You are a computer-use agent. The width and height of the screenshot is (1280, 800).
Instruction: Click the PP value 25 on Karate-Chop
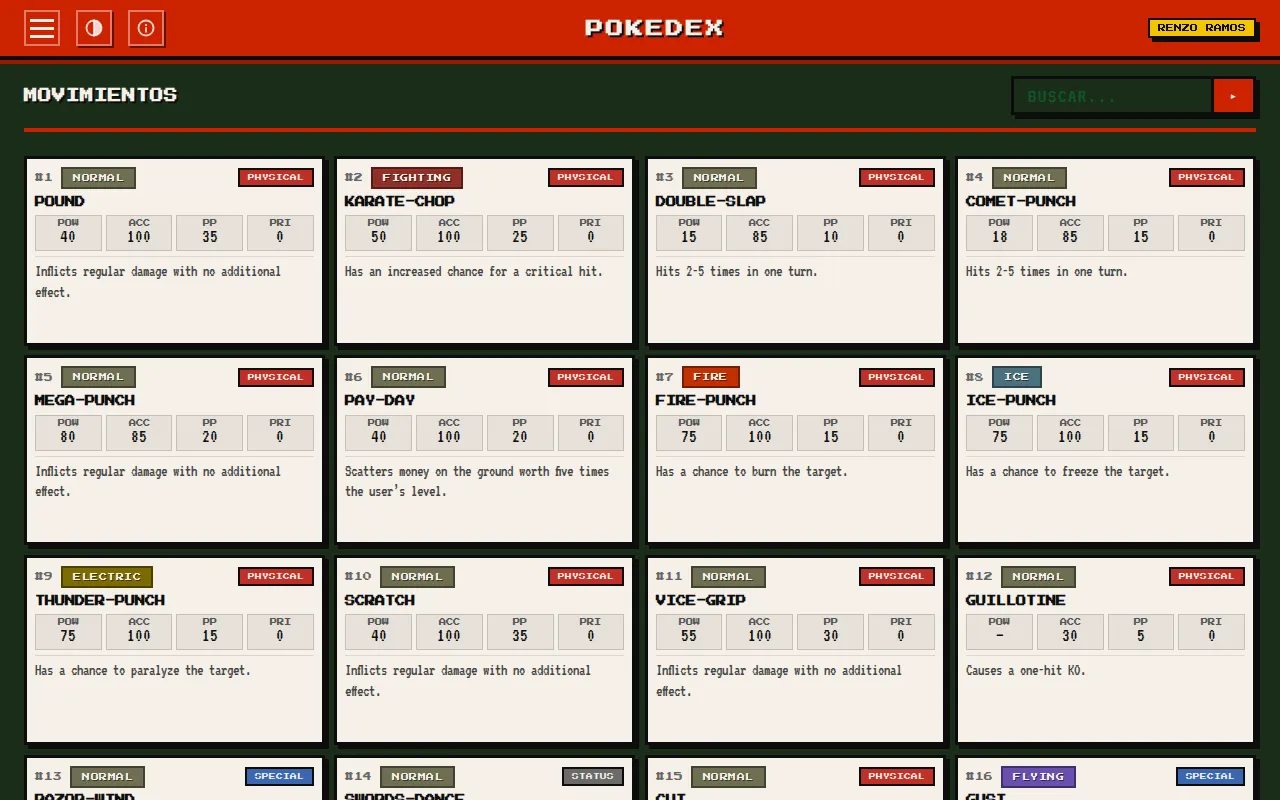pos(520,237)
